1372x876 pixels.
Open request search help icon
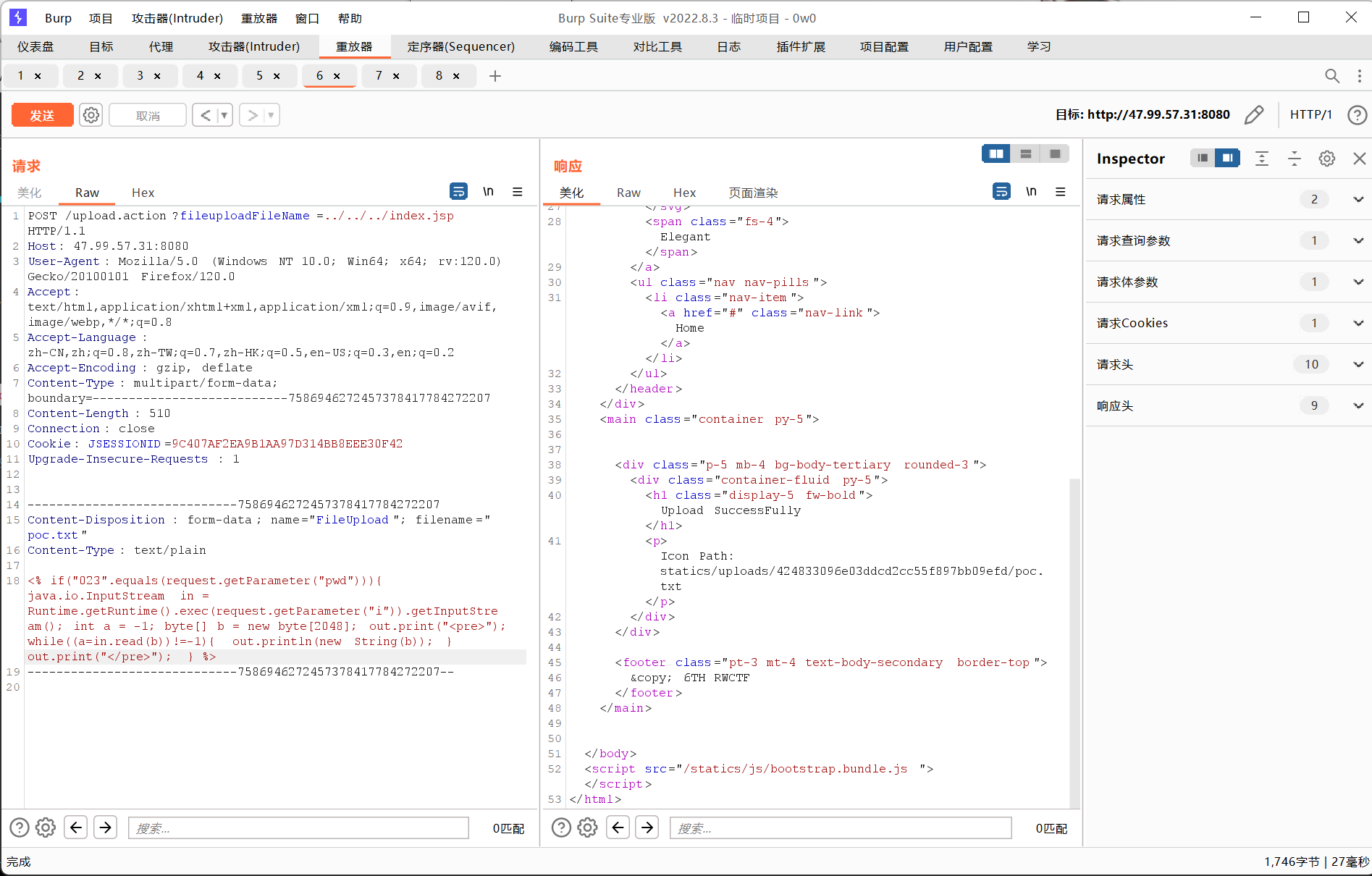[20, 827]
